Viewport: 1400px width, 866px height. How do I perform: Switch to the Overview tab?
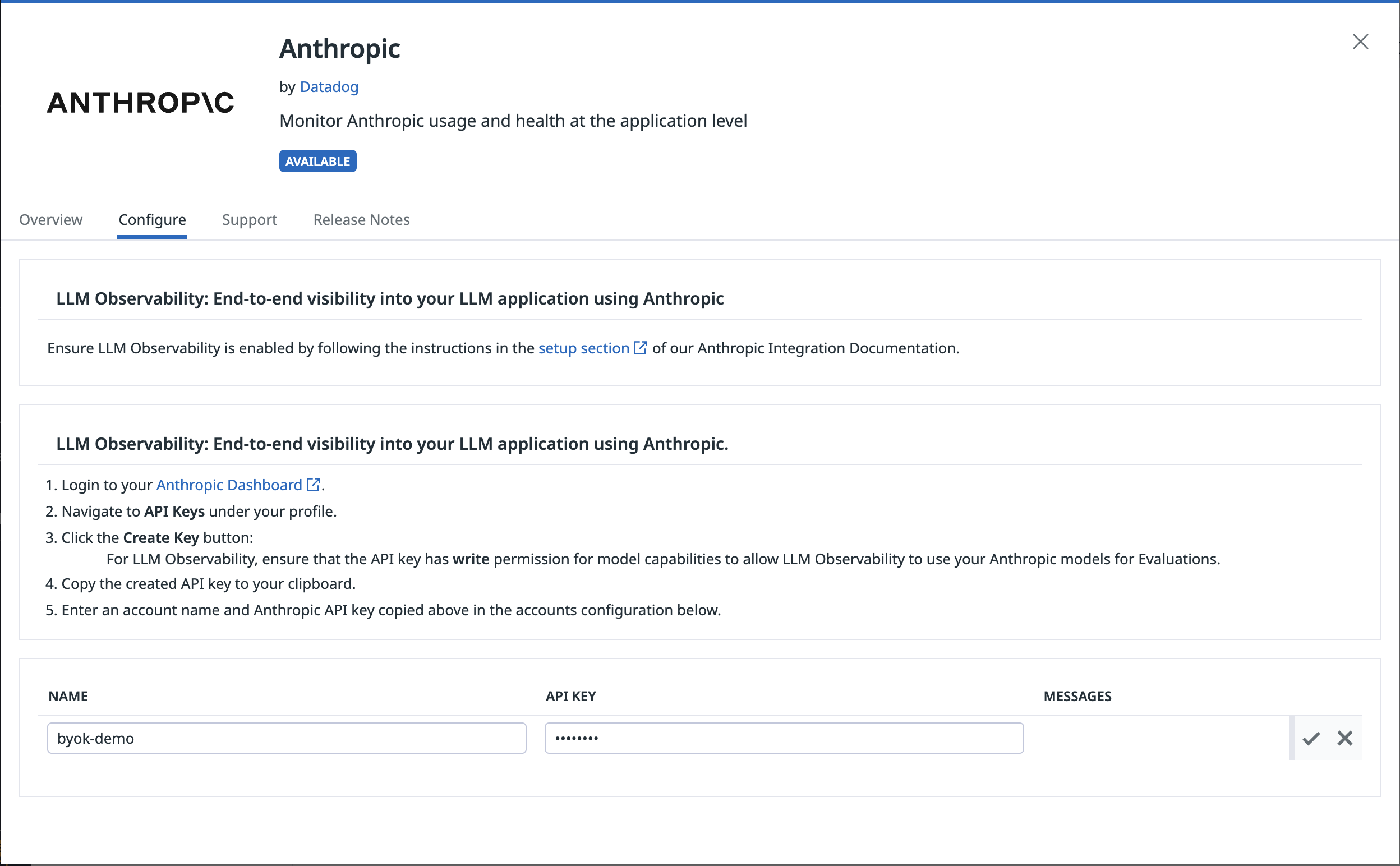tap(51, 220)
